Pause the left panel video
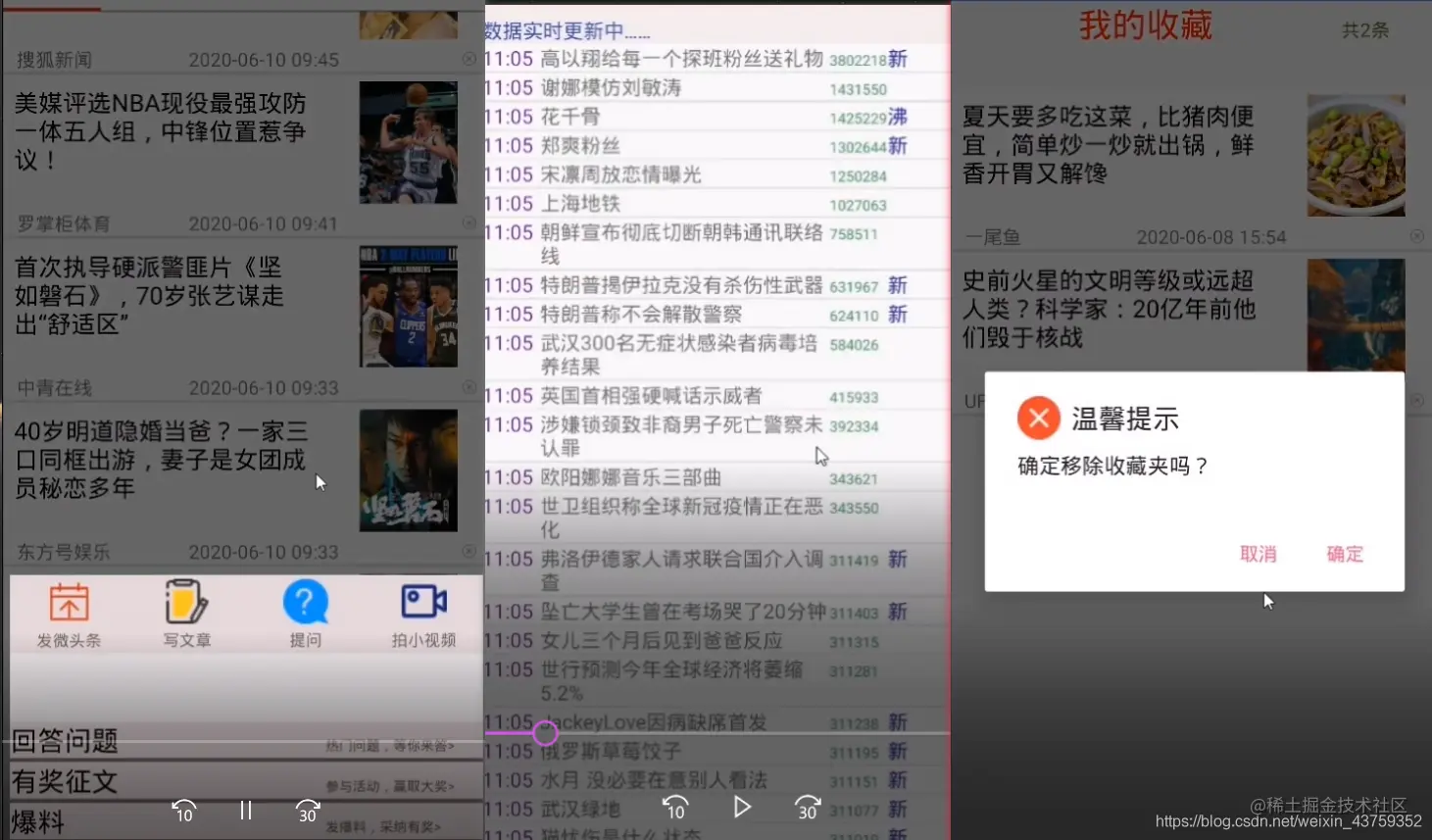 245,811
